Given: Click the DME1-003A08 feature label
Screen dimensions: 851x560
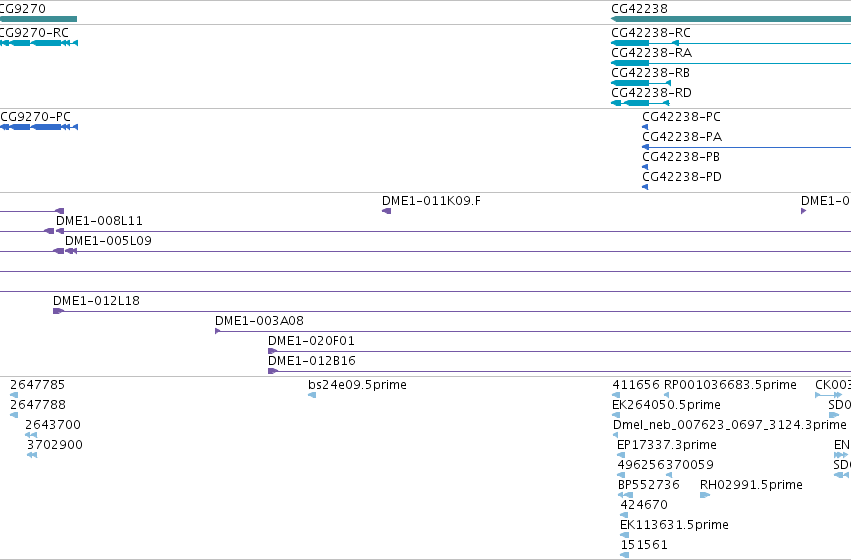Looking at the screenshot, I should 259,321.
